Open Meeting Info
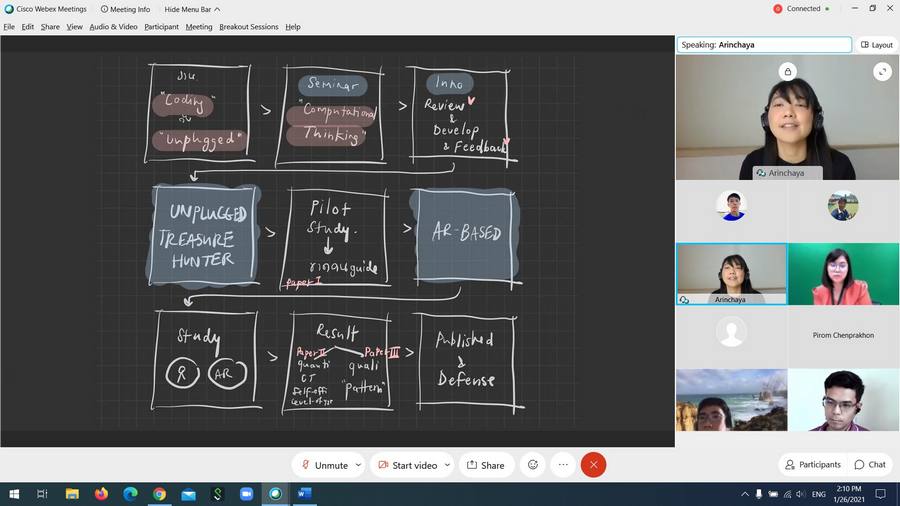The height and width of the screenshot is (506, 900). point(125,9)
